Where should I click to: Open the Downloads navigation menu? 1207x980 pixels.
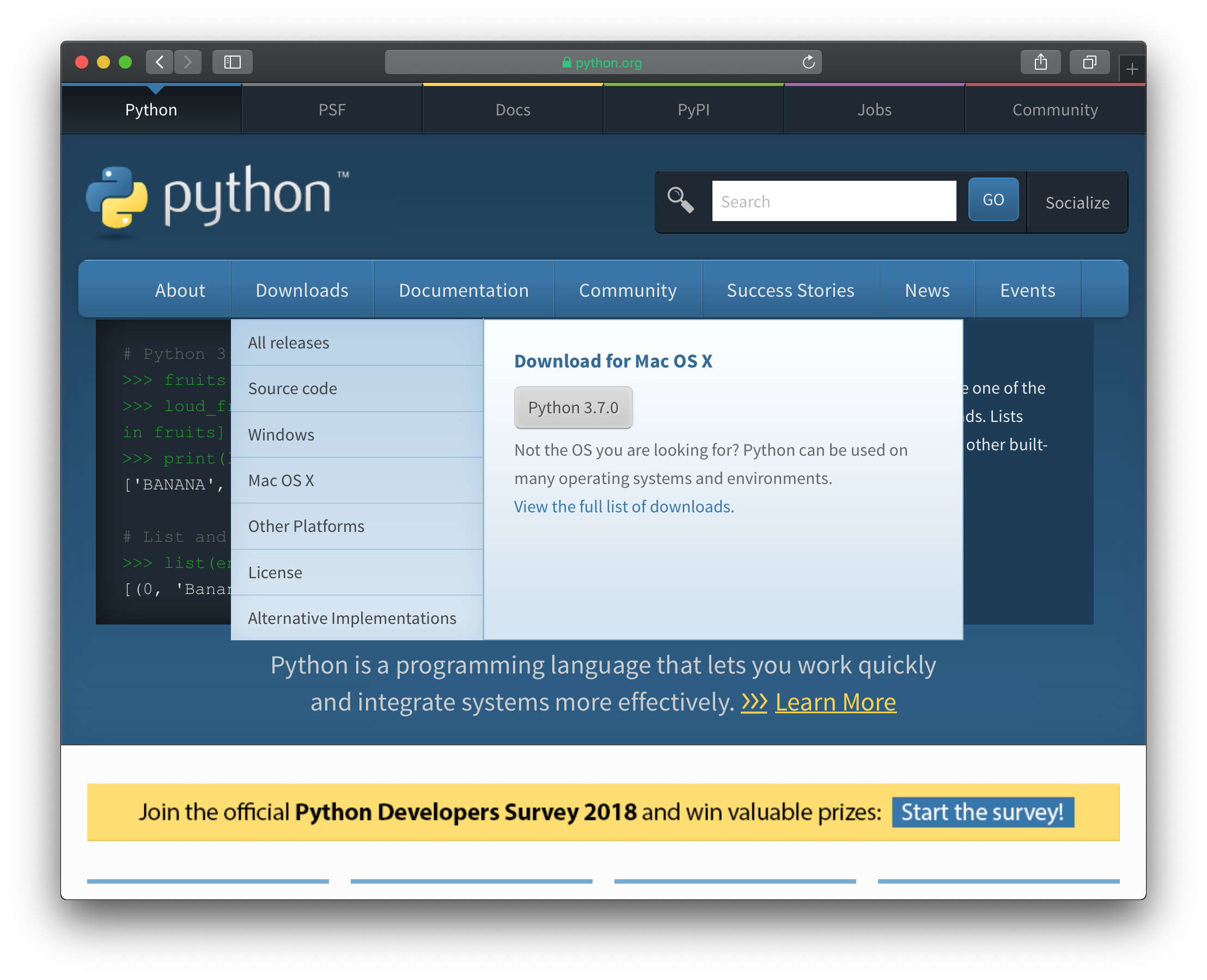pos(302,290)
